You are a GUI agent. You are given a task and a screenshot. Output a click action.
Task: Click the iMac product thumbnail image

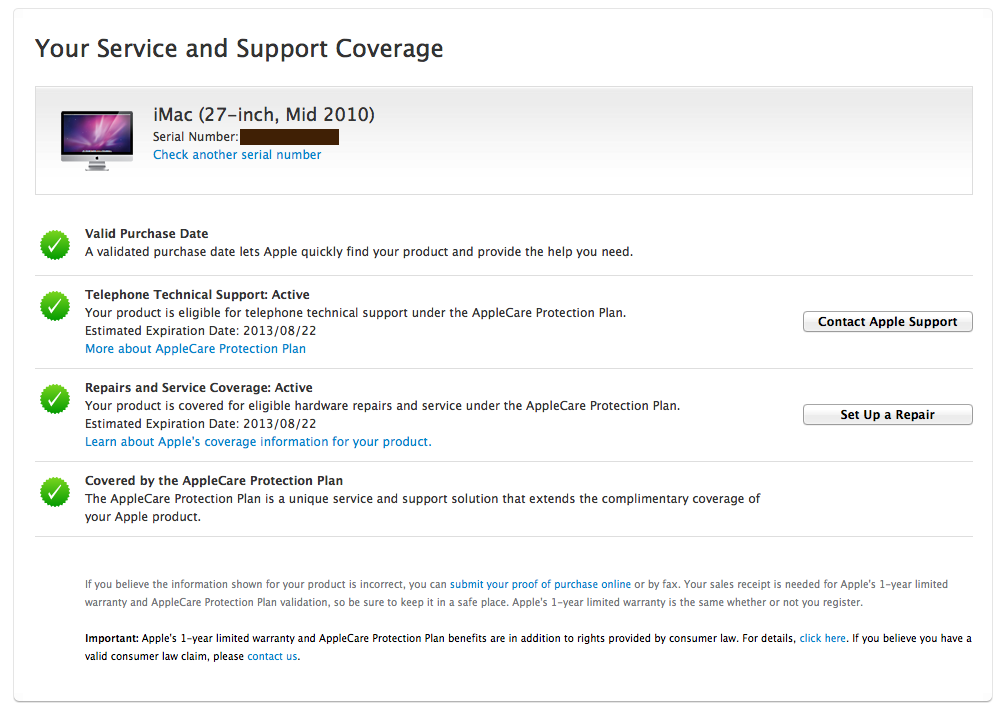pos(96,139)
